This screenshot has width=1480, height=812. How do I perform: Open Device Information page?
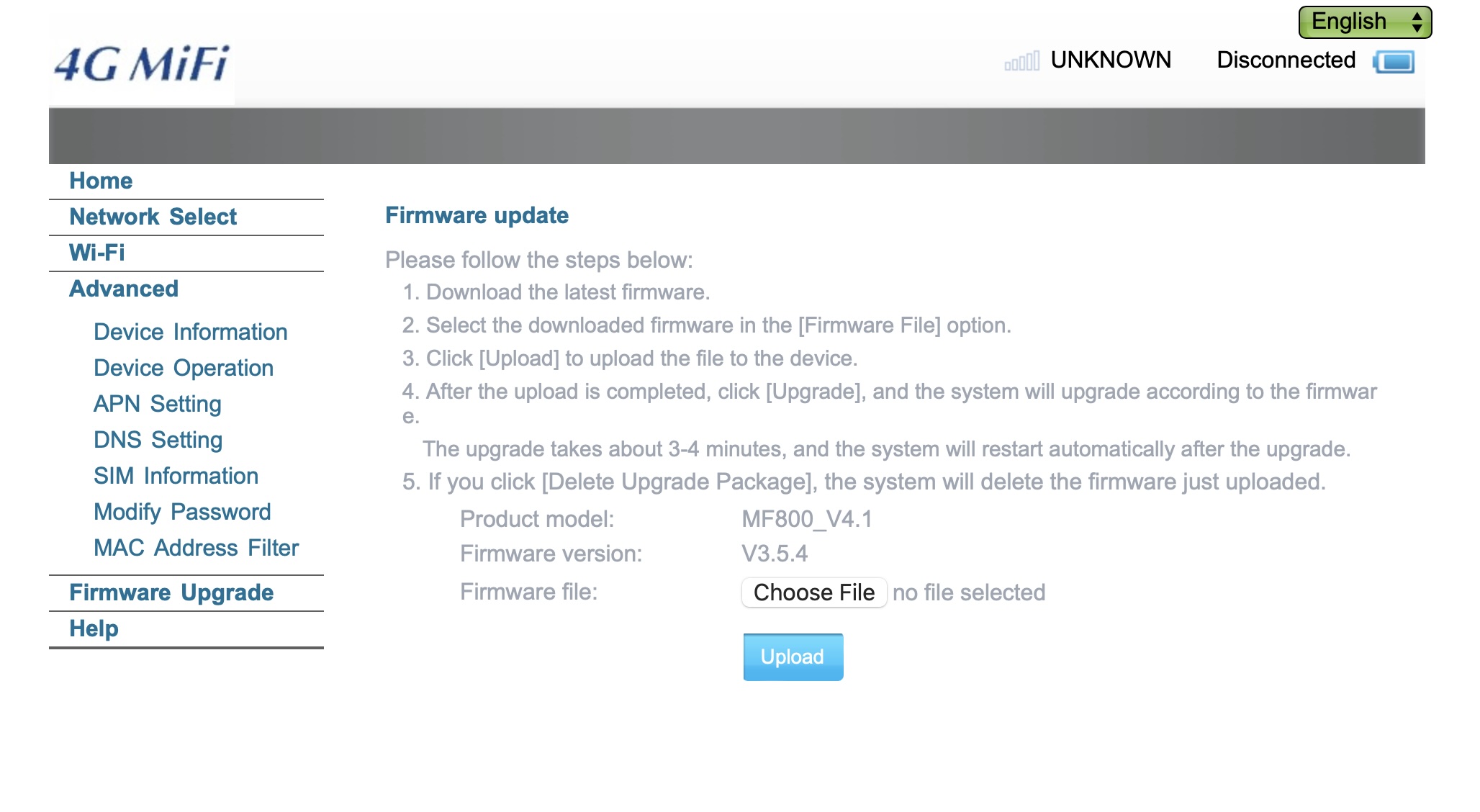pos(191,332)
